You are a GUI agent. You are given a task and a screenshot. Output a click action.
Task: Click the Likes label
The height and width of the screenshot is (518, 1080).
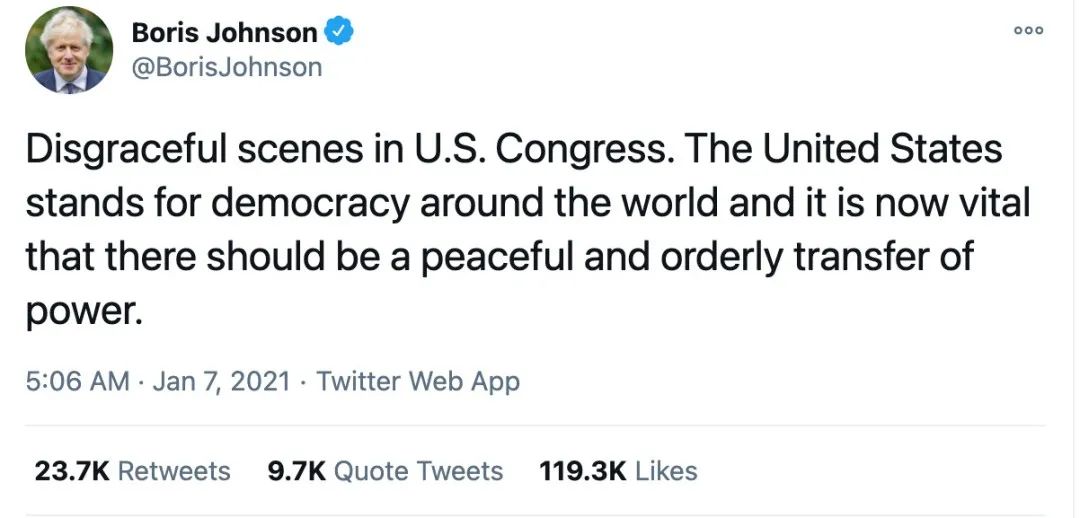666,471
